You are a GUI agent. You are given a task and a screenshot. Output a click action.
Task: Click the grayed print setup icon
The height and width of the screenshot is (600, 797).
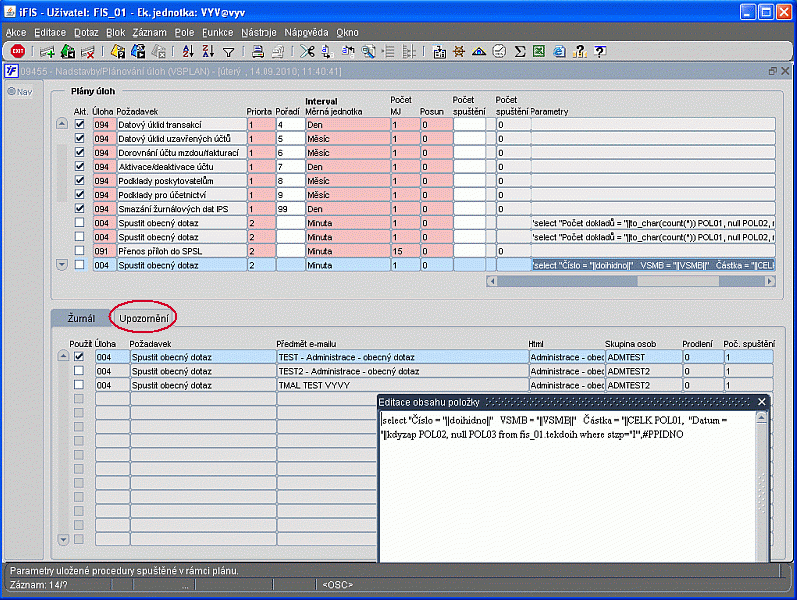[x=278, y=51]
